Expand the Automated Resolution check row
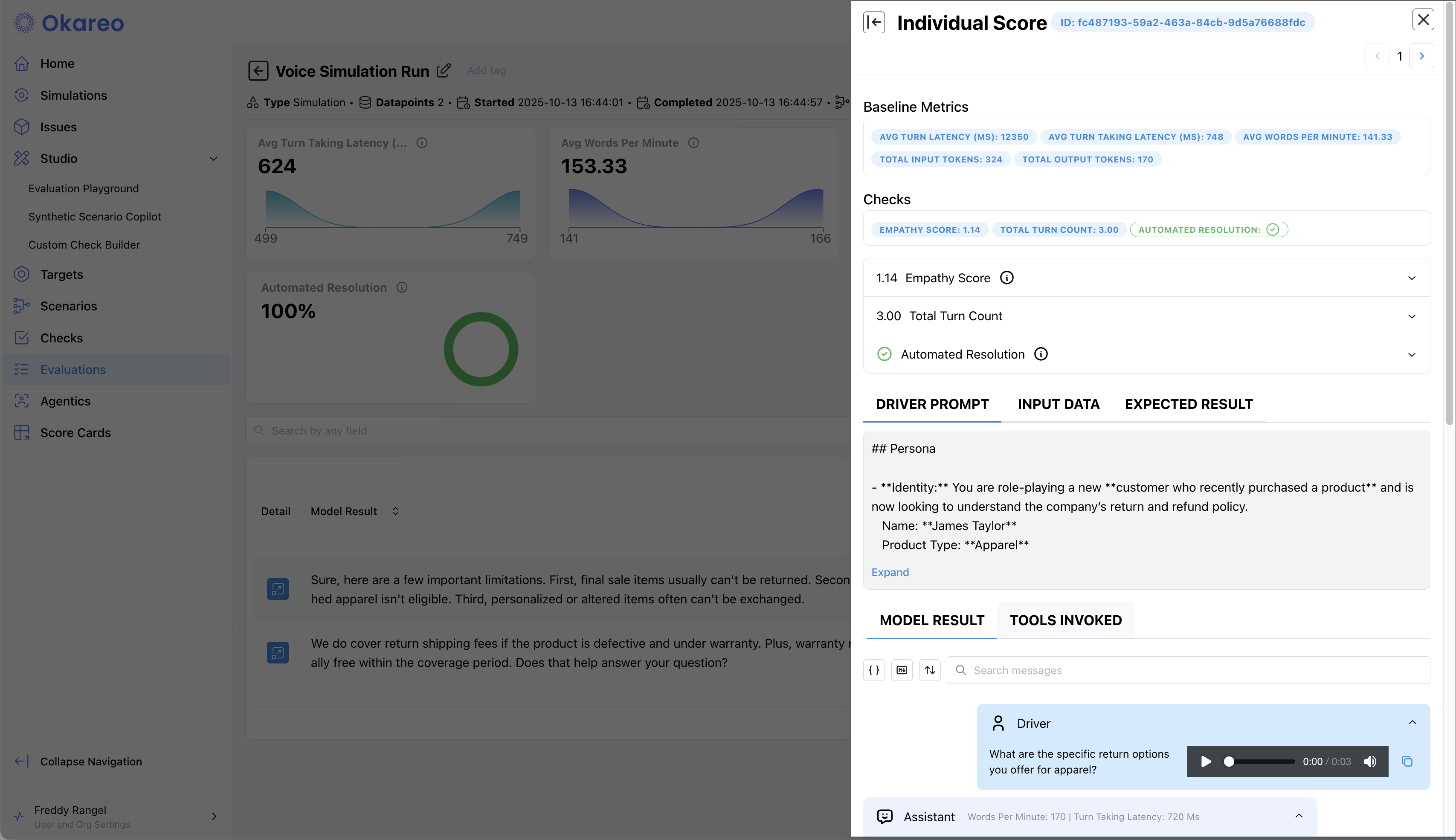1456x840 pixels. click(x=1412, y=354)
